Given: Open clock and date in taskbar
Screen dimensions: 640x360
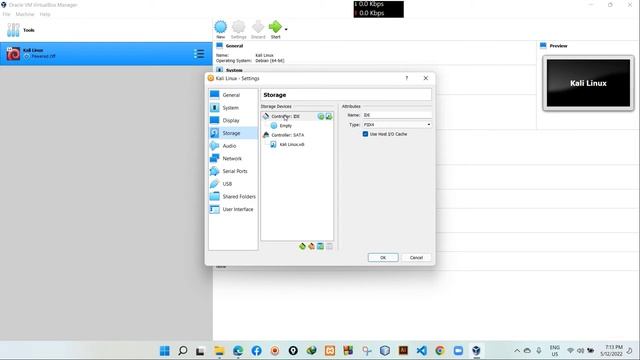Looking at the screenshot, I should 611,351.
